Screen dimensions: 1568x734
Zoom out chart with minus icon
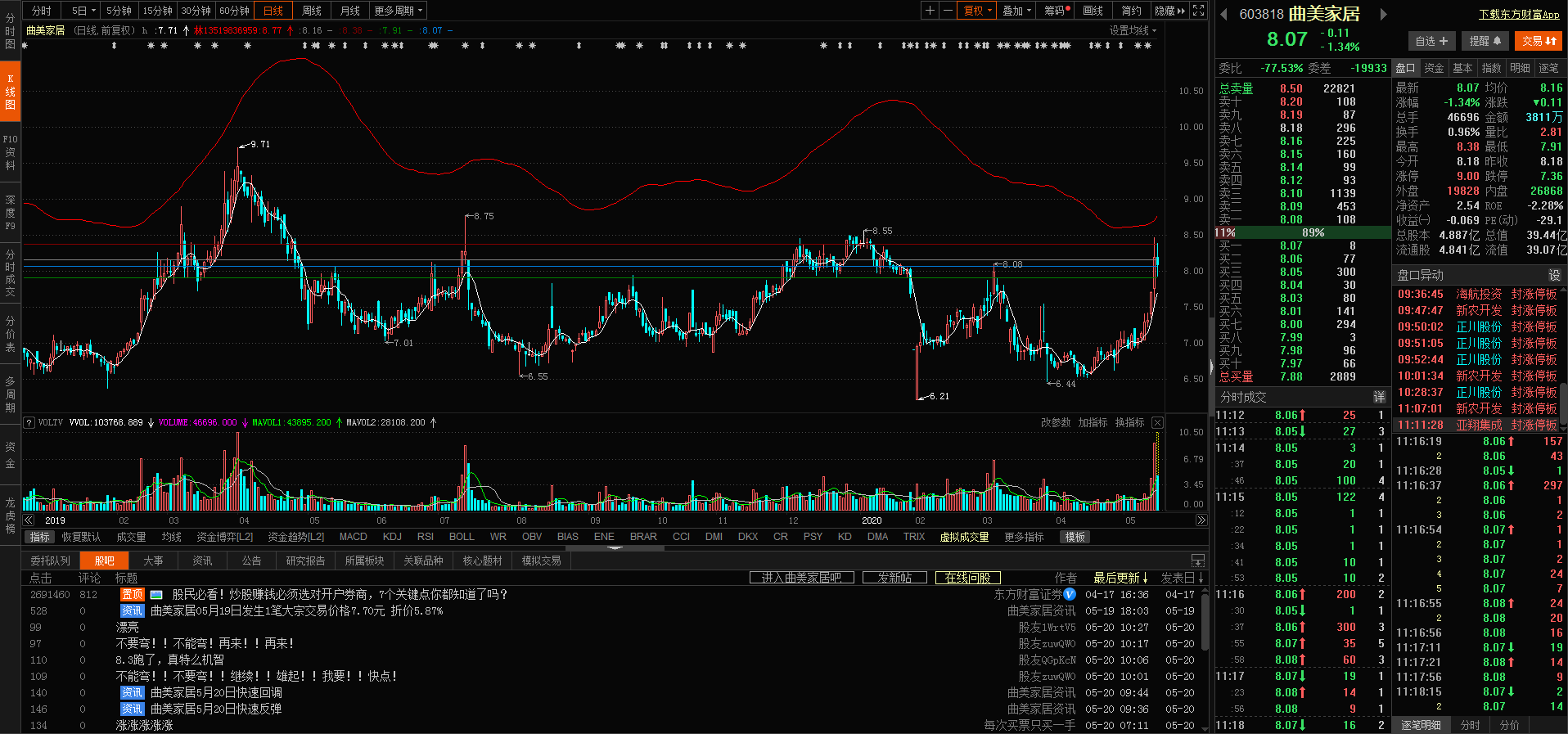tap(948, 11)
